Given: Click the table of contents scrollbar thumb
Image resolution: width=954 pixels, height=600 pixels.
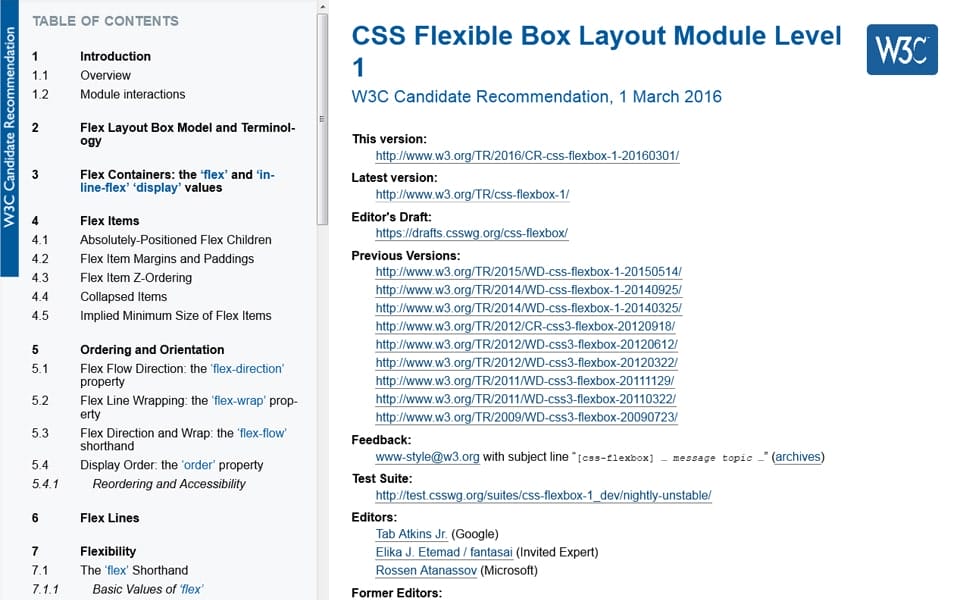Looking at the screenshot, I should point(322,119).
